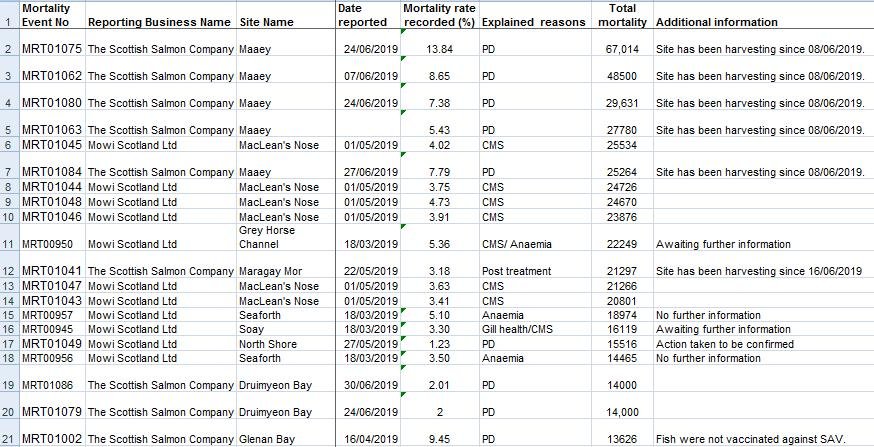Image resolution: width=874 pixels, height=447 pixels.
Task: Select cell containing MRT01048
Action: pos(52,202)
